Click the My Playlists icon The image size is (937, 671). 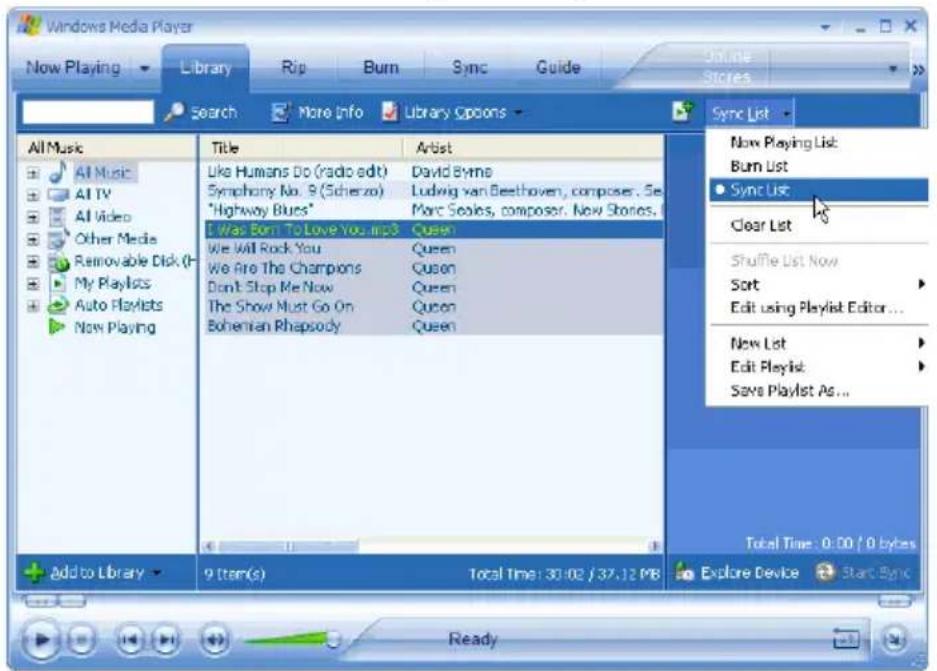coord(57,283)
